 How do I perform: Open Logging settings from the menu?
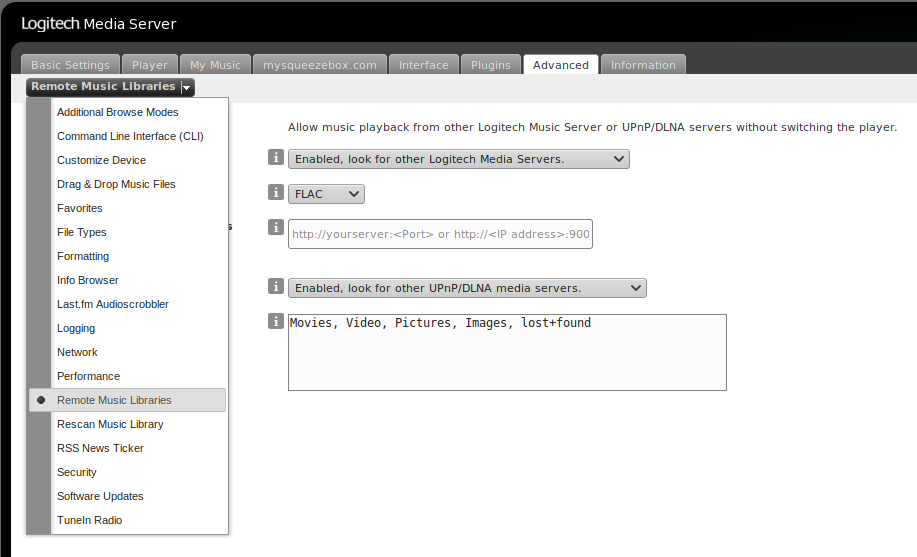[x=127, y=328]
